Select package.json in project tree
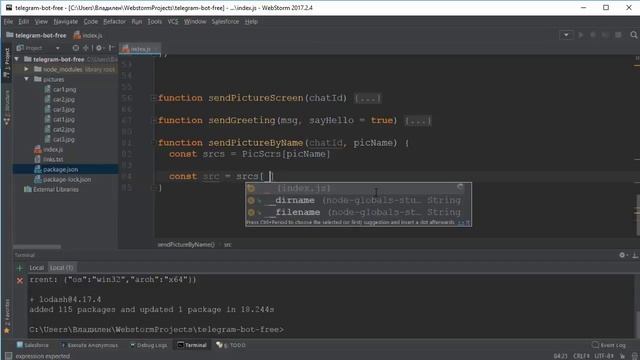Screen dimensions: 640x360 (x=56, y=169)
